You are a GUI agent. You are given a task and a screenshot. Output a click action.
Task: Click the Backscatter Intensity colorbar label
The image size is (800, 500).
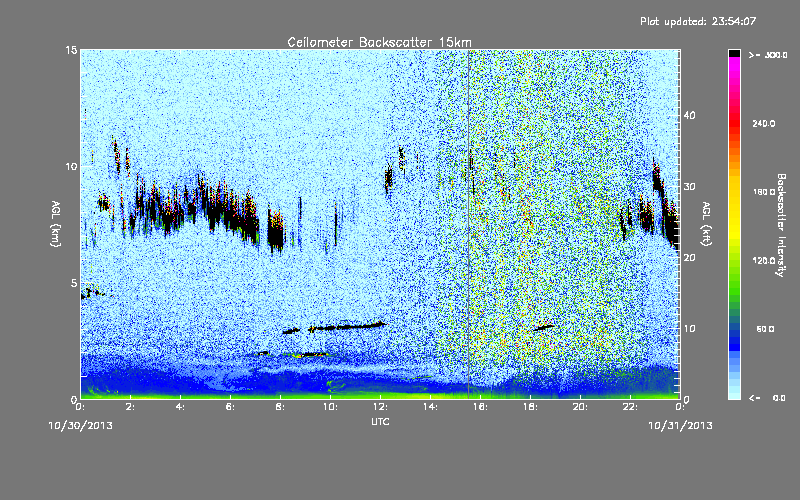point(781,225)
